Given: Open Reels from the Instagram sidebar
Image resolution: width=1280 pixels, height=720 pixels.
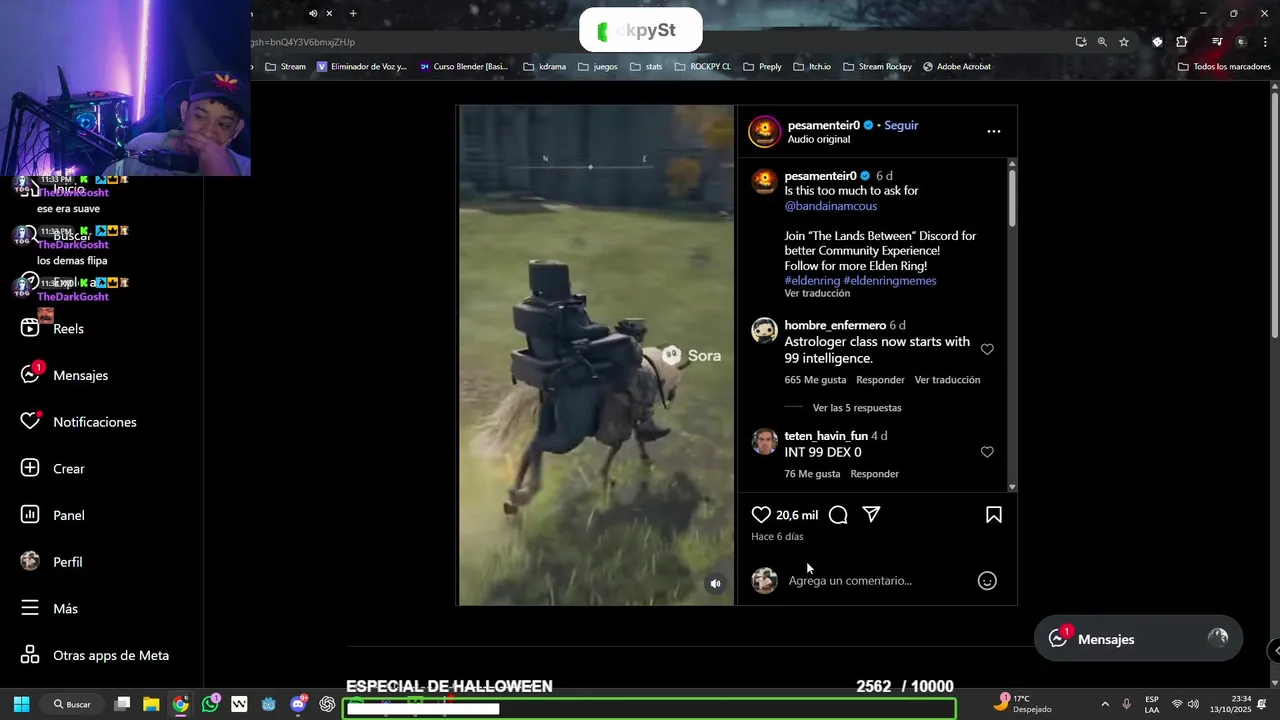Looking at the screenshot, I should click(52, 328).
